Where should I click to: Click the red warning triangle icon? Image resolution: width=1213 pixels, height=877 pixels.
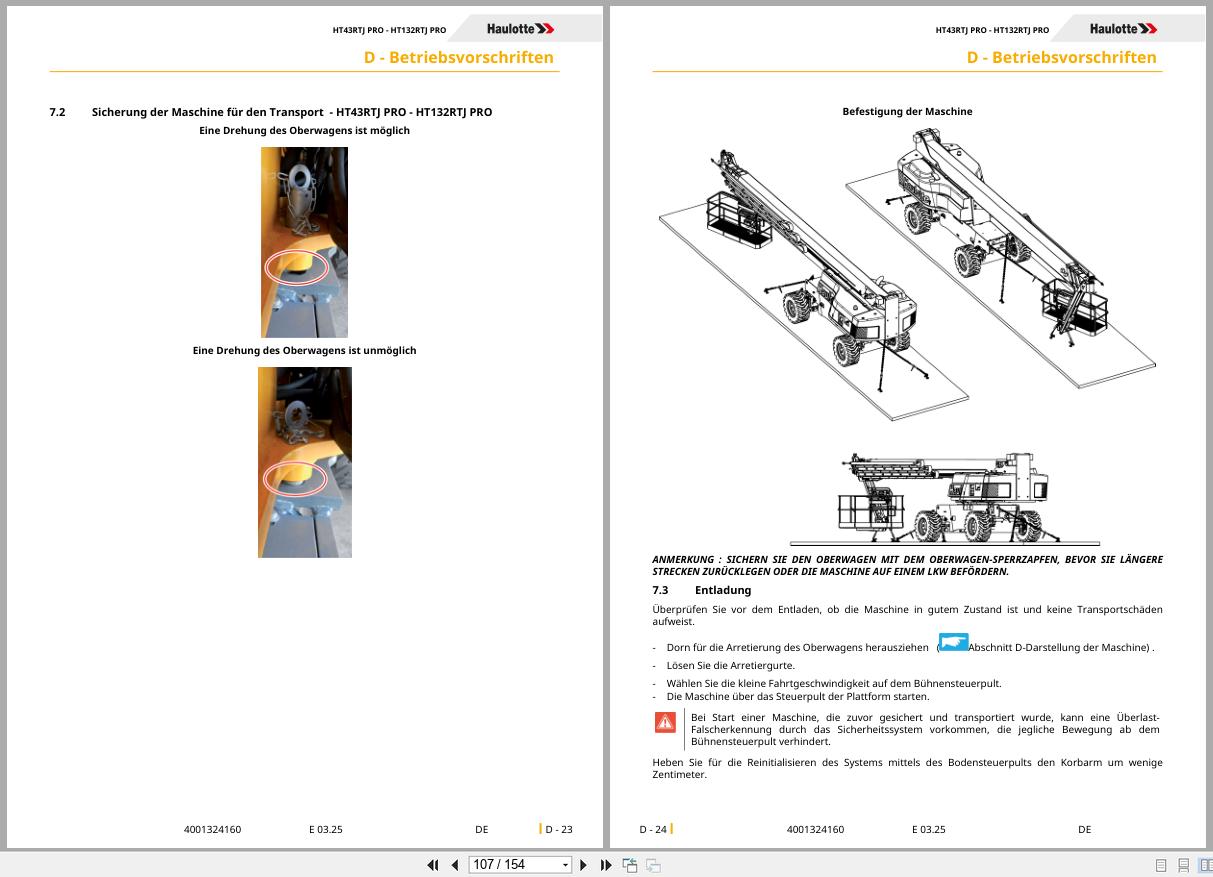[665, 722]
